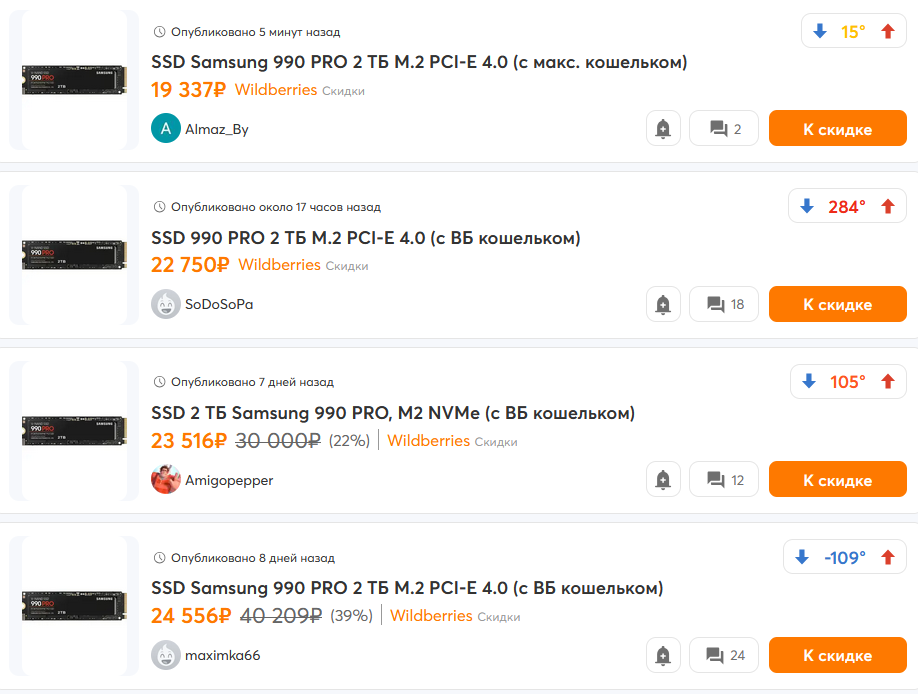918x694 pixels.
Task: Open the 12 comments on Amigopepper's deal
Action: point(724,480)
